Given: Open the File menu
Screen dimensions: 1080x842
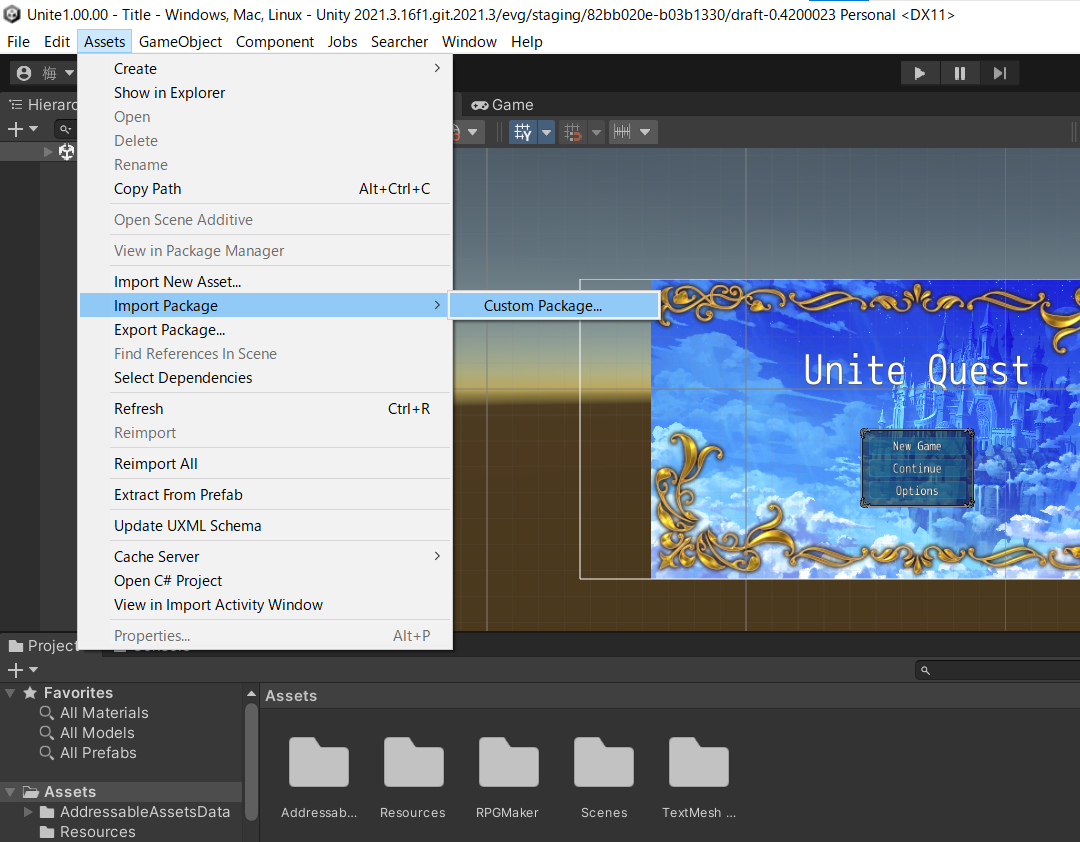Looking at the screenshot, I should pyautogui.click(x=18, y=42).
